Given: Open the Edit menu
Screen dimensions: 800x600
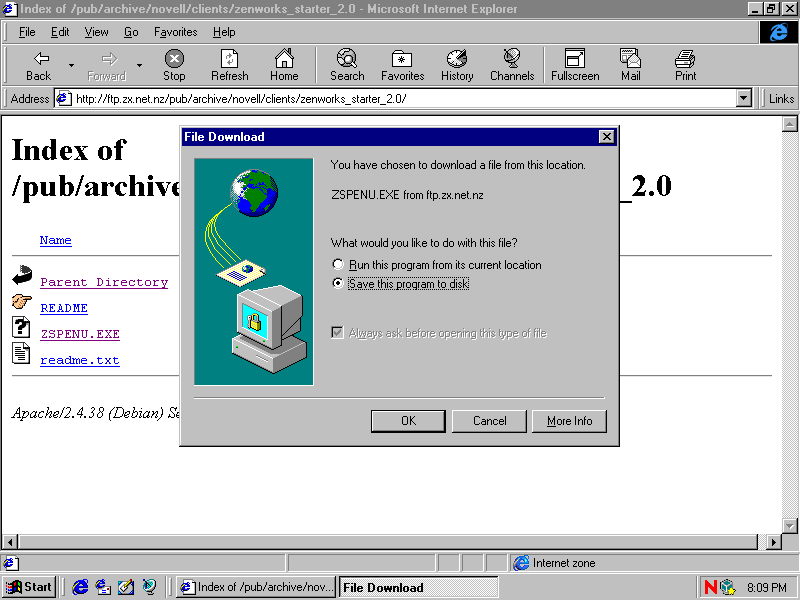Looking at the screenshot, I should coord(60,32).
